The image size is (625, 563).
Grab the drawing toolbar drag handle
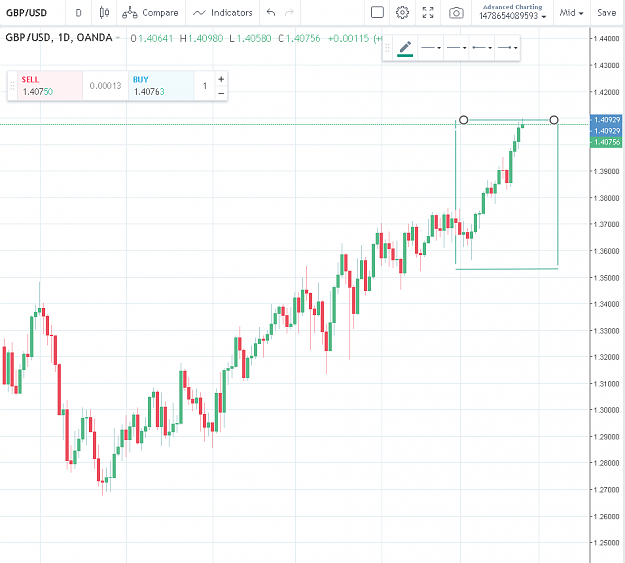pyautogui.click(x=387, y=48)
